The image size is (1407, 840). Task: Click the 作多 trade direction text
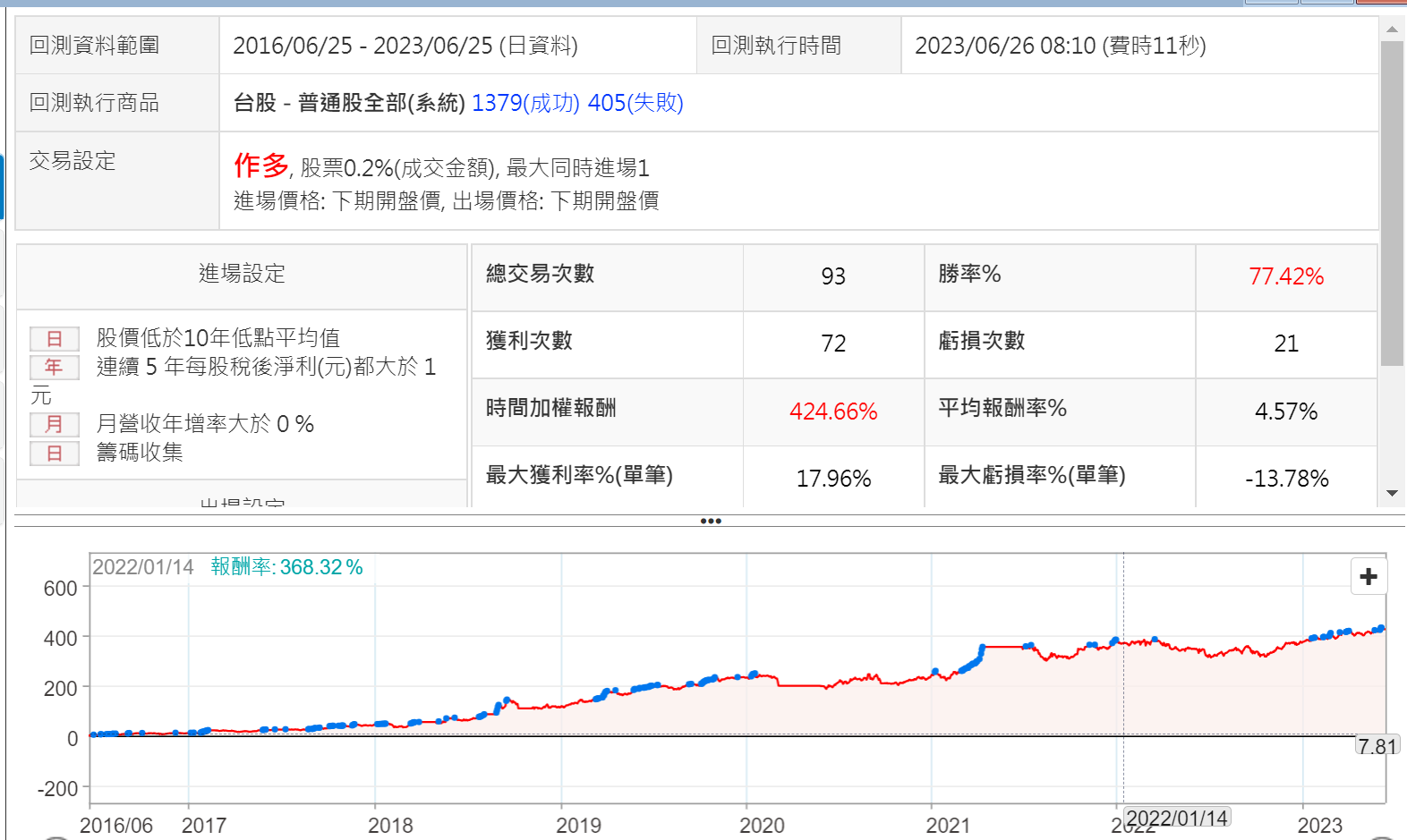tap(260, 165)
